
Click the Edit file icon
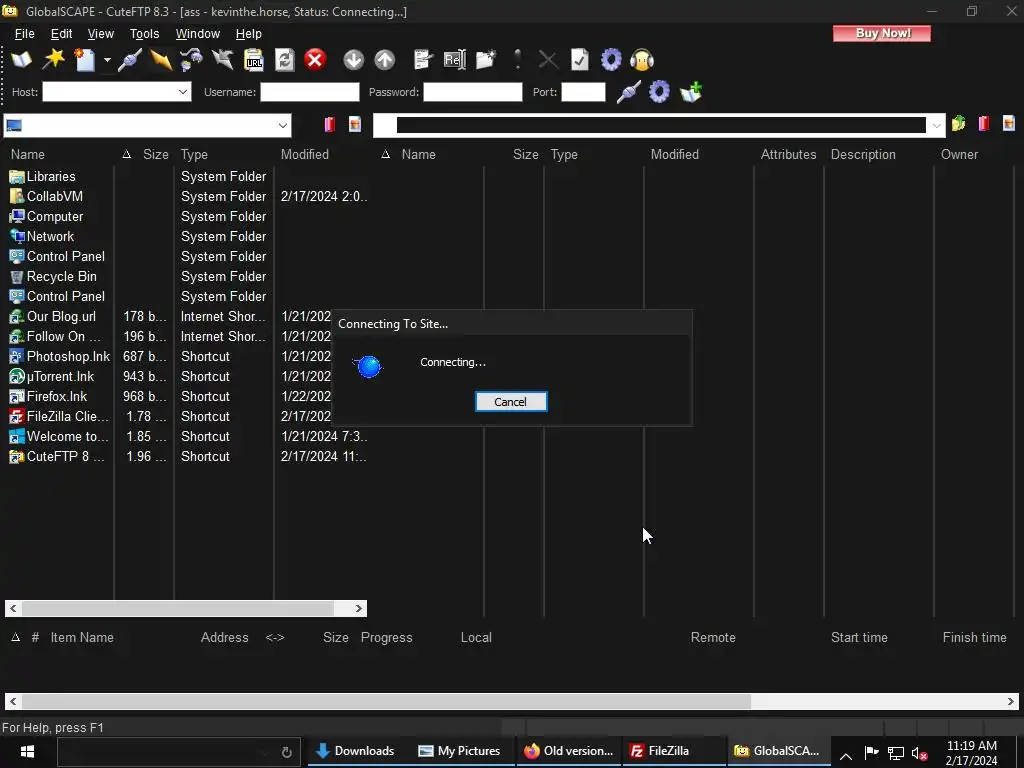tap(423, 60)
